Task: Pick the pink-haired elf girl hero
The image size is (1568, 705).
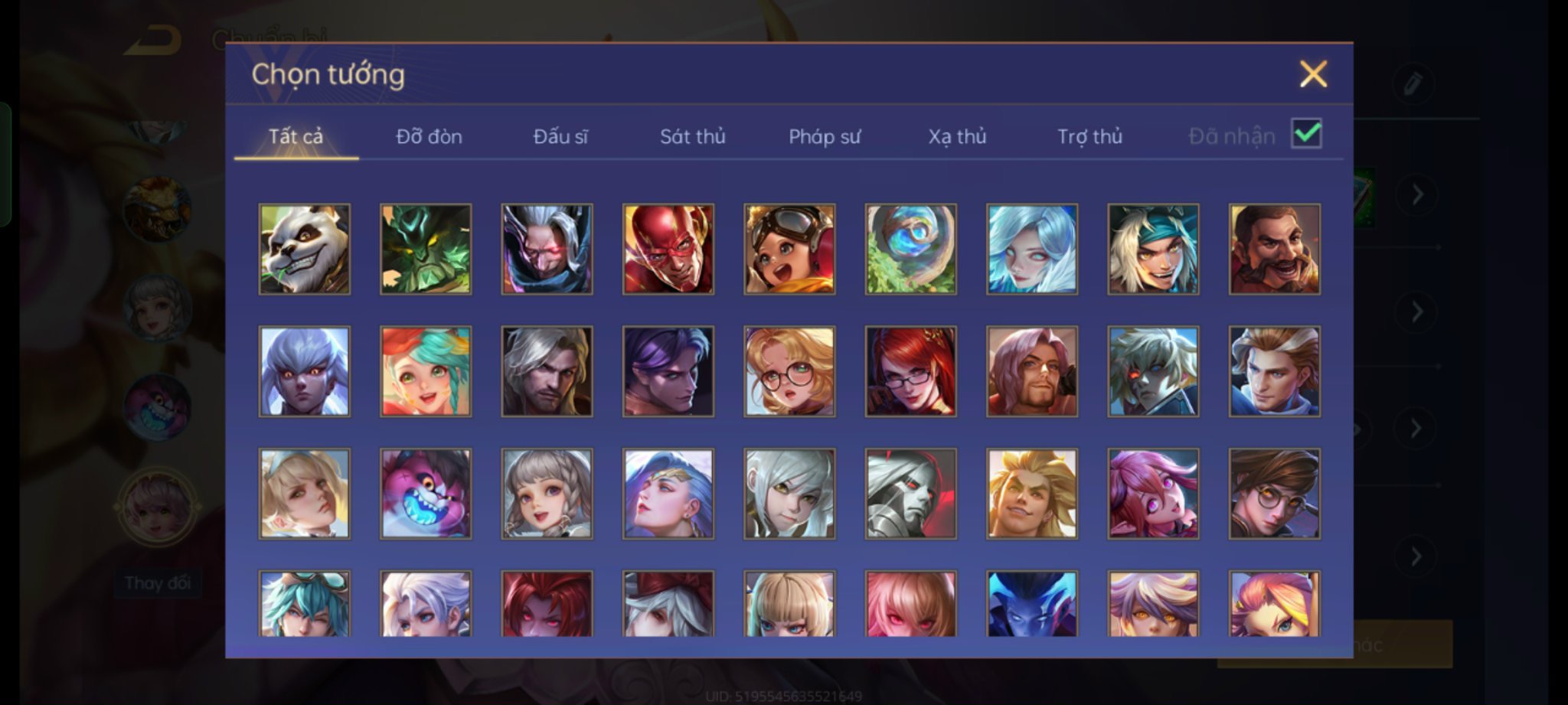Action: tap(1153, 494)
